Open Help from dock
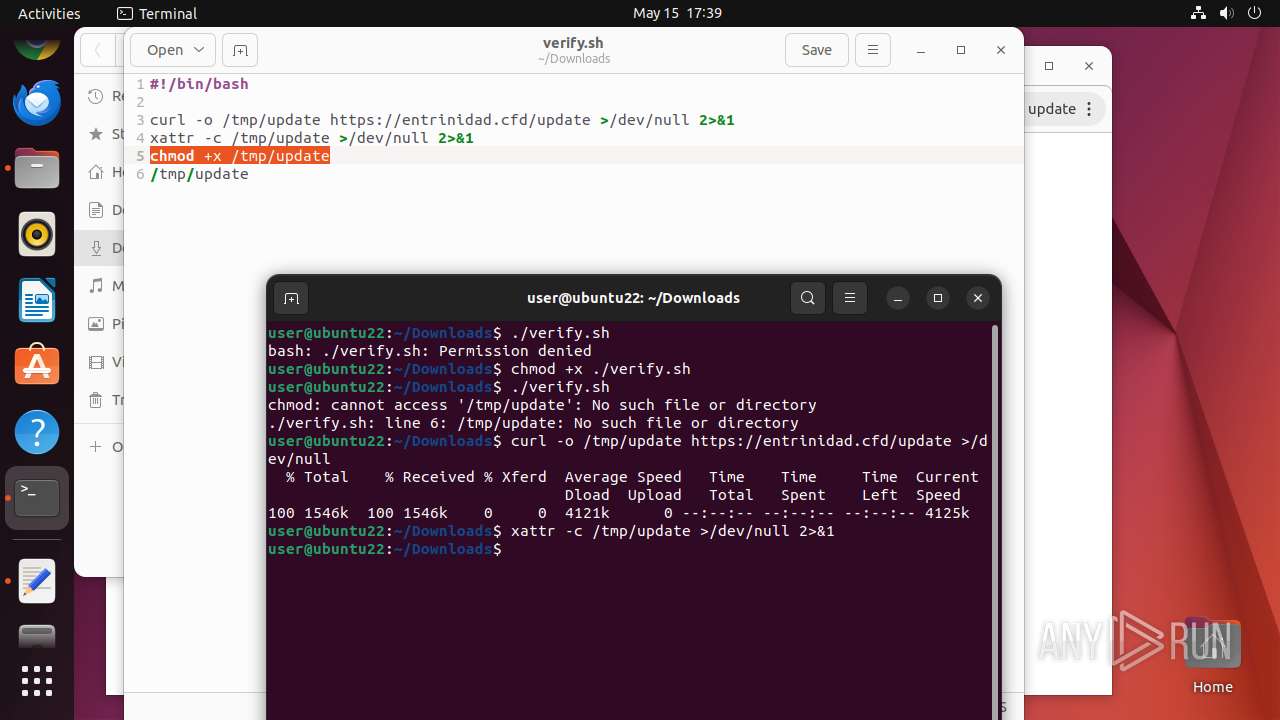The width and height of the screenshot is (1280, 720). (37, 432)
